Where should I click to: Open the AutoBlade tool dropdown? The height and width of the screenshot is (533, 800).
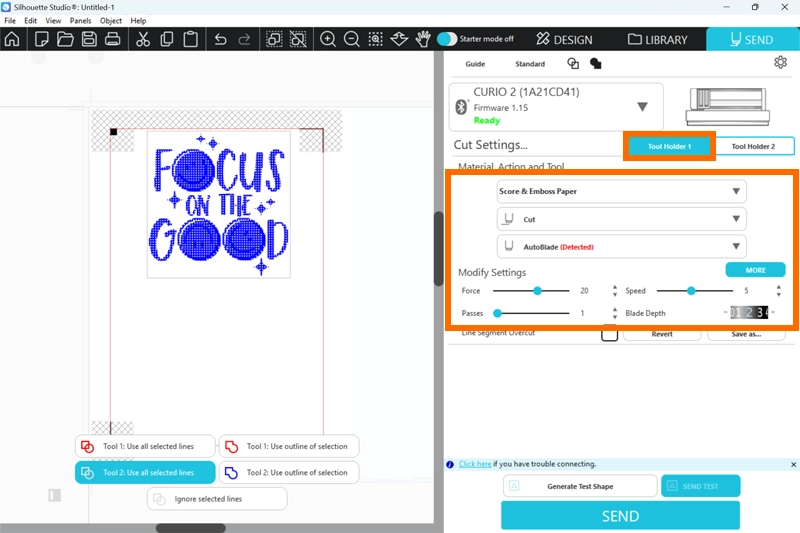pos(621,246)
